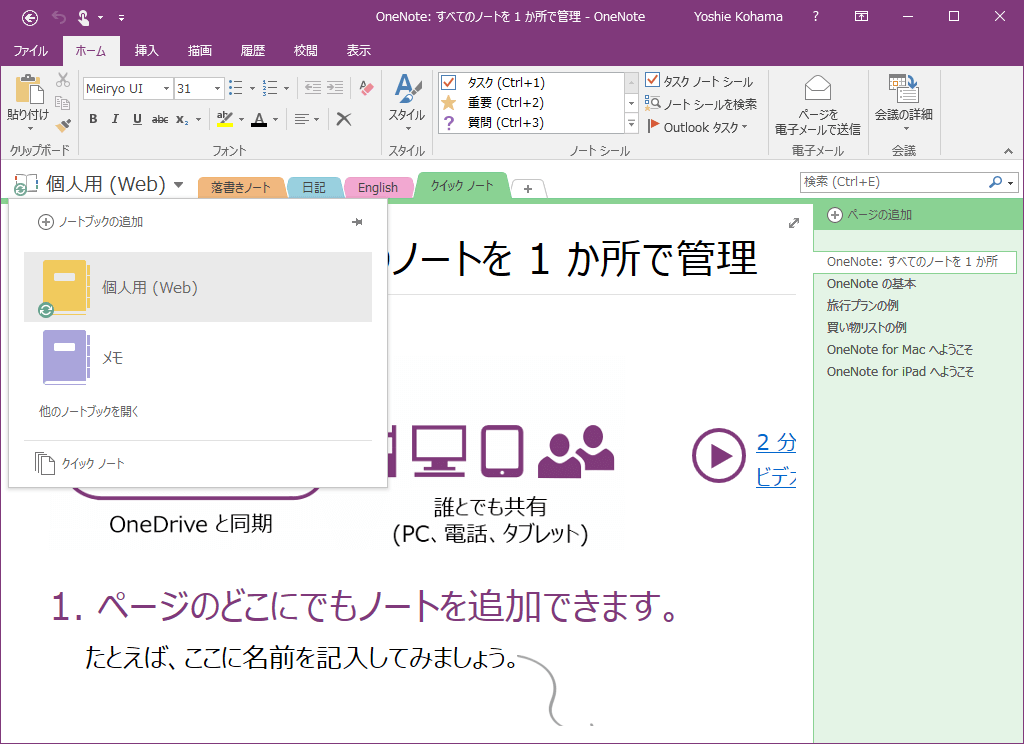
Task: Toggle touch/mouse mode hand icon
Action: (x=84, y=18)
